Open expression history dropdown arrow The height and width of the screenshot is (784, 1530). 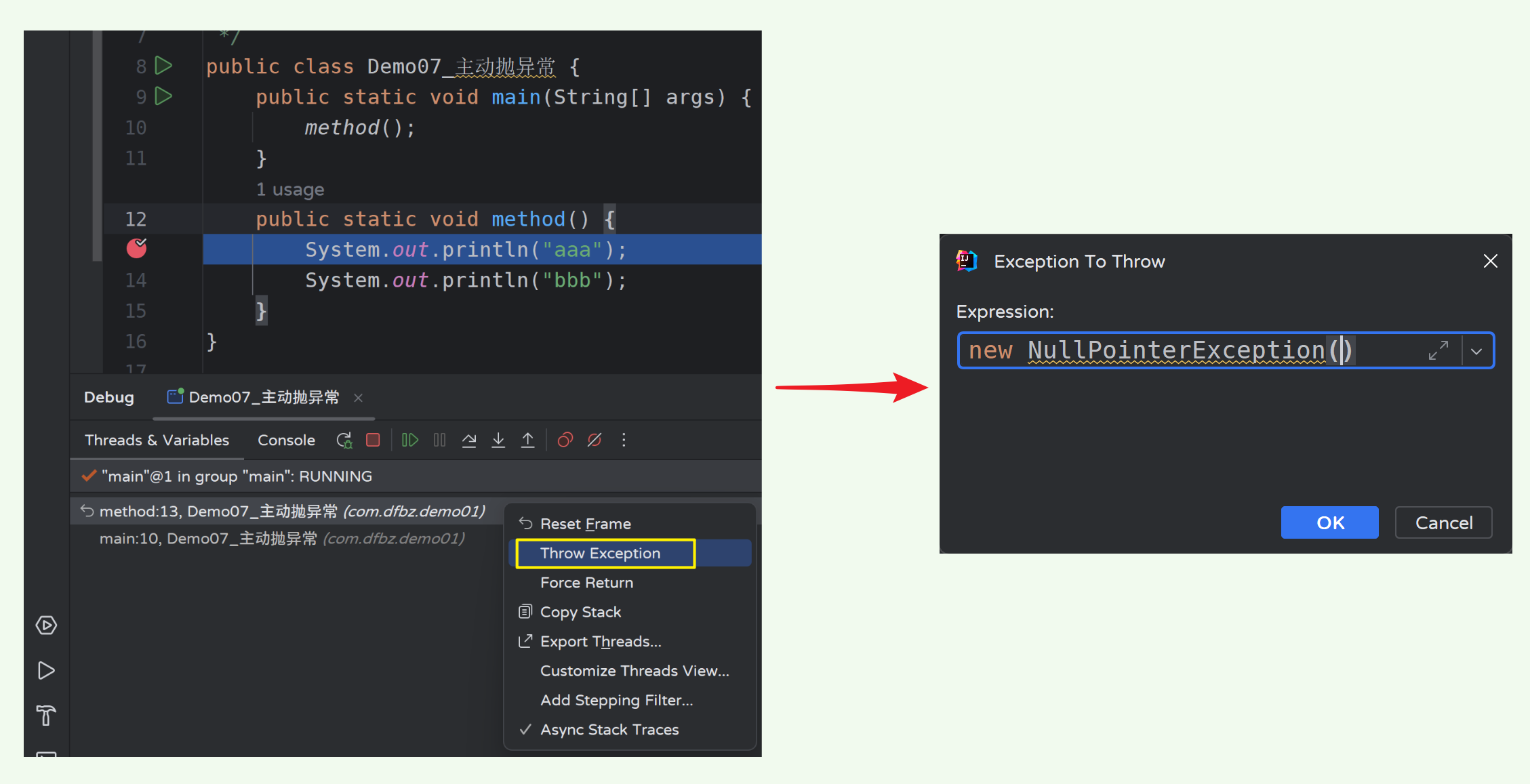pyautogui.click(x=1476, y=351)
